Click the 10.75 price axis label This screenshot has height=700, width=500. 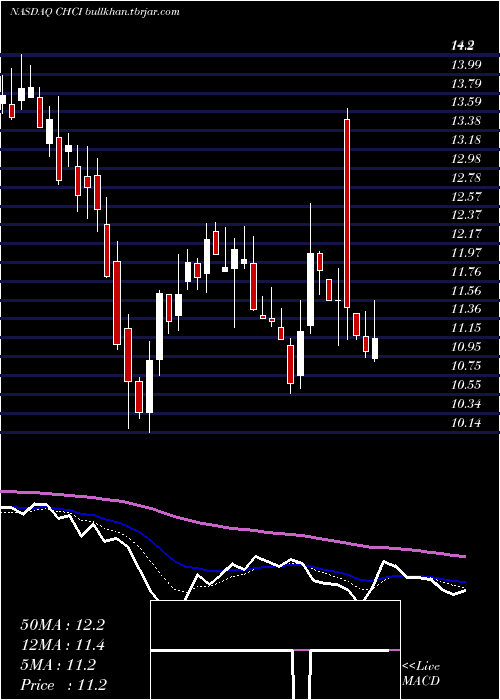click(x=466, y=366)
